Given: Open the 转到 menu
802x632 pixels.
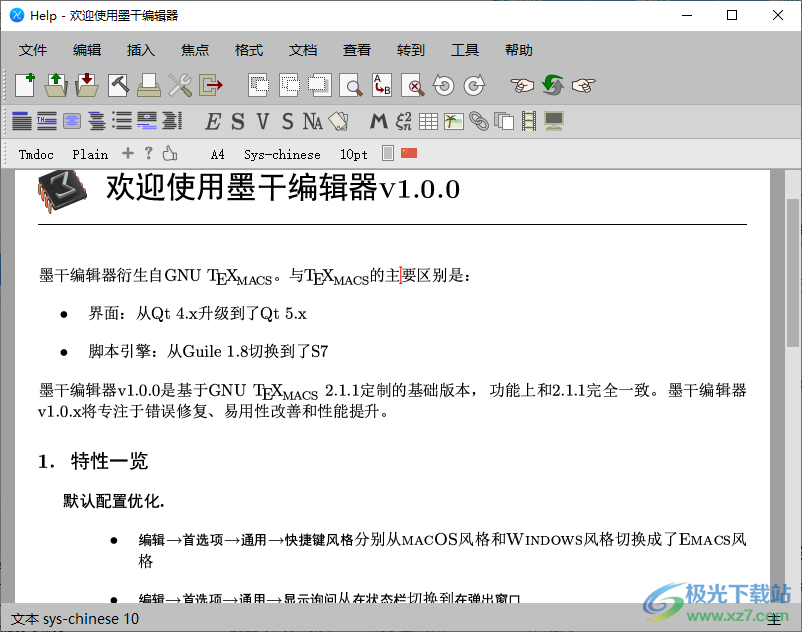Looking at the screenshot, I should (411, 50).
